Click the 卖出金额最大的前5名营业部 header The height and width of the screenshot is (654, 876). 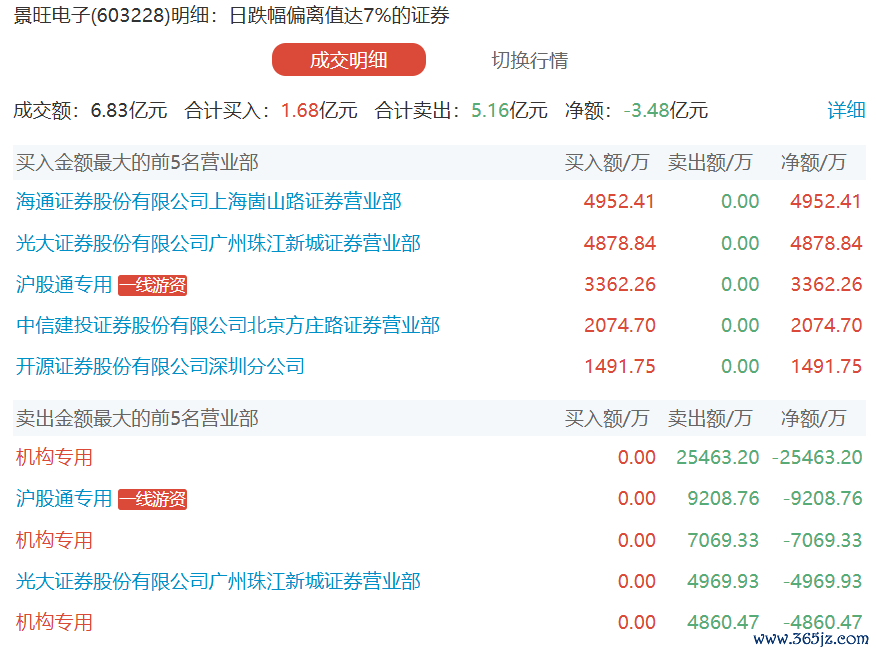coord(137,418)
